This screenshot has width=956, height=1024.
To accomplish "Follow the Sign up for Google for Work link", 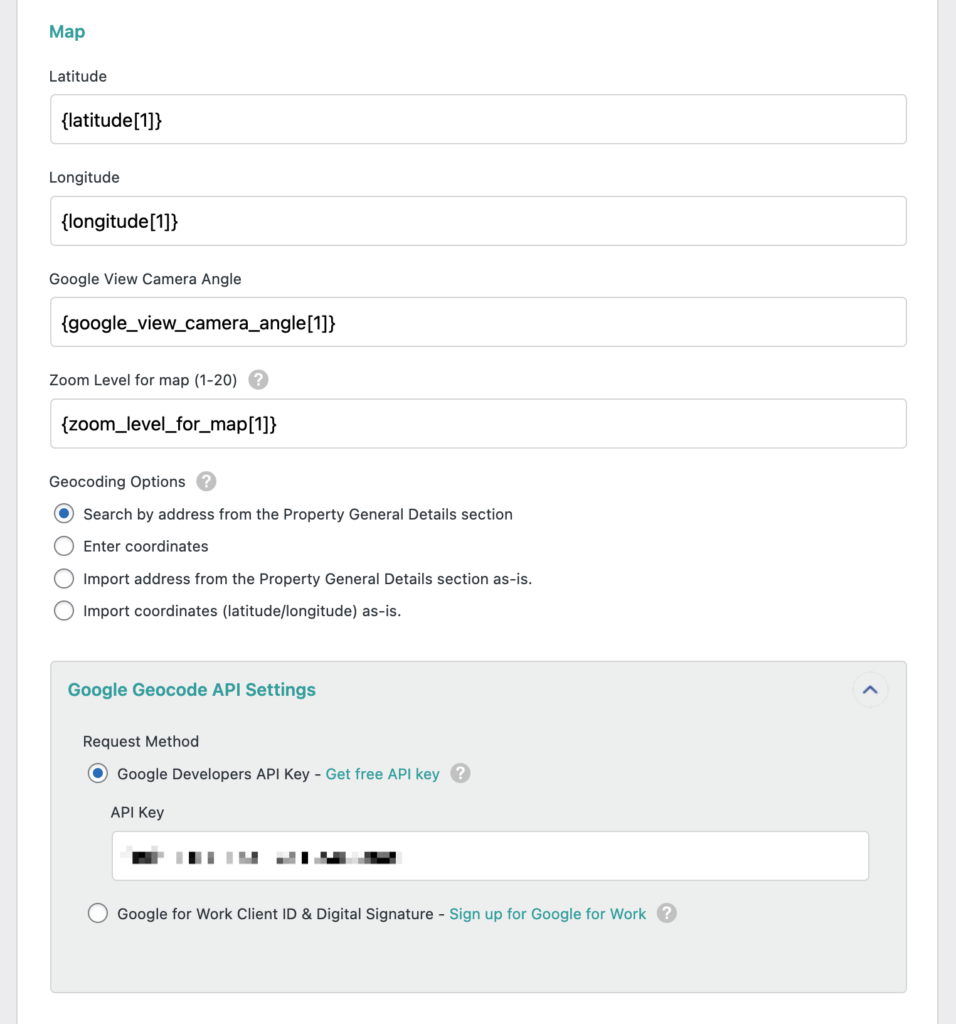I will 549,913.
